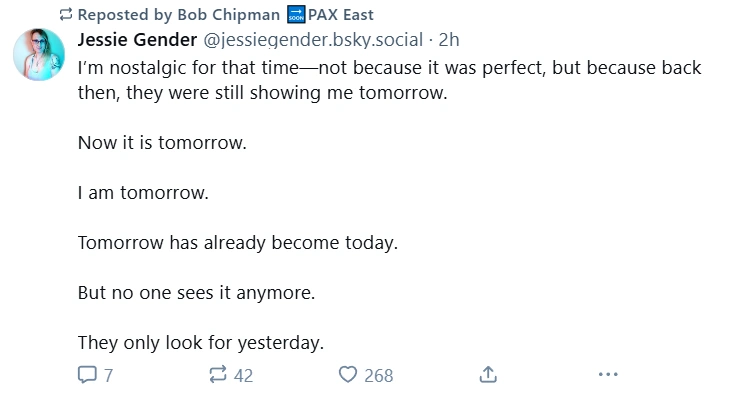The width and height of the screenshot is (732, 394).
Task: Like the post with the heart icon
Action: coord(348,374)
